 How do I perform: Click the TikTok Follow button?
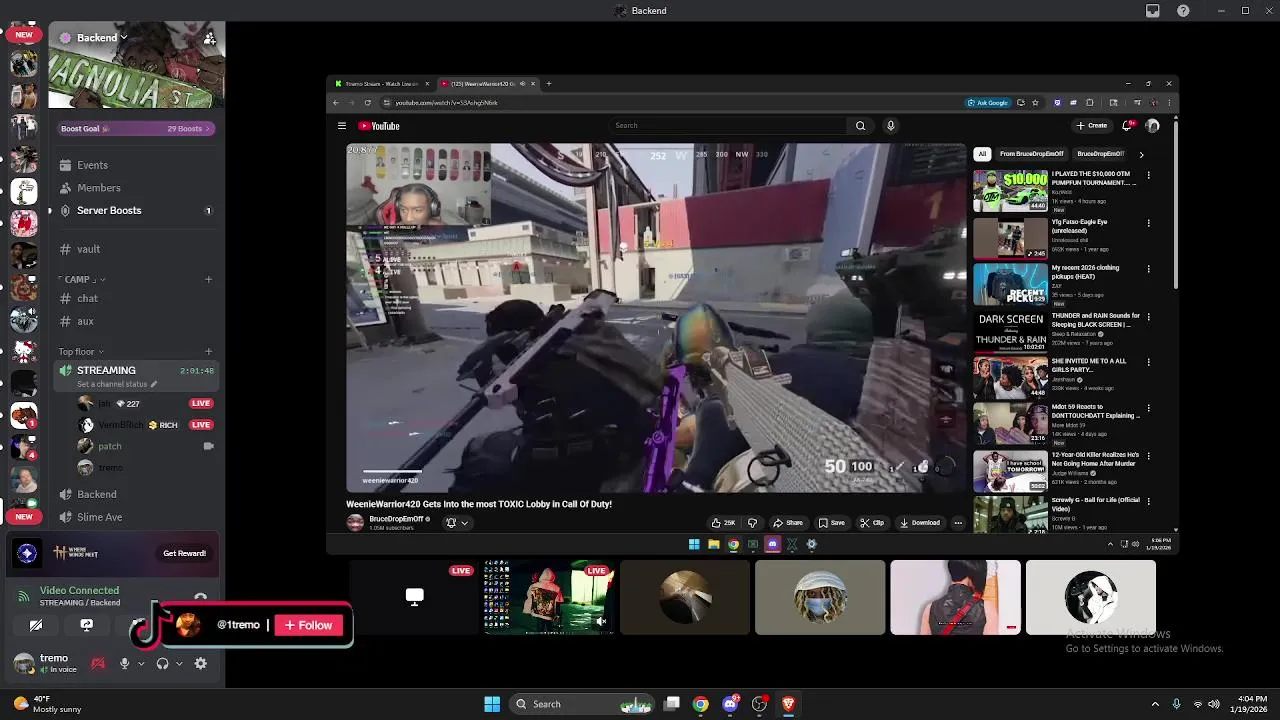pos(309,625)
